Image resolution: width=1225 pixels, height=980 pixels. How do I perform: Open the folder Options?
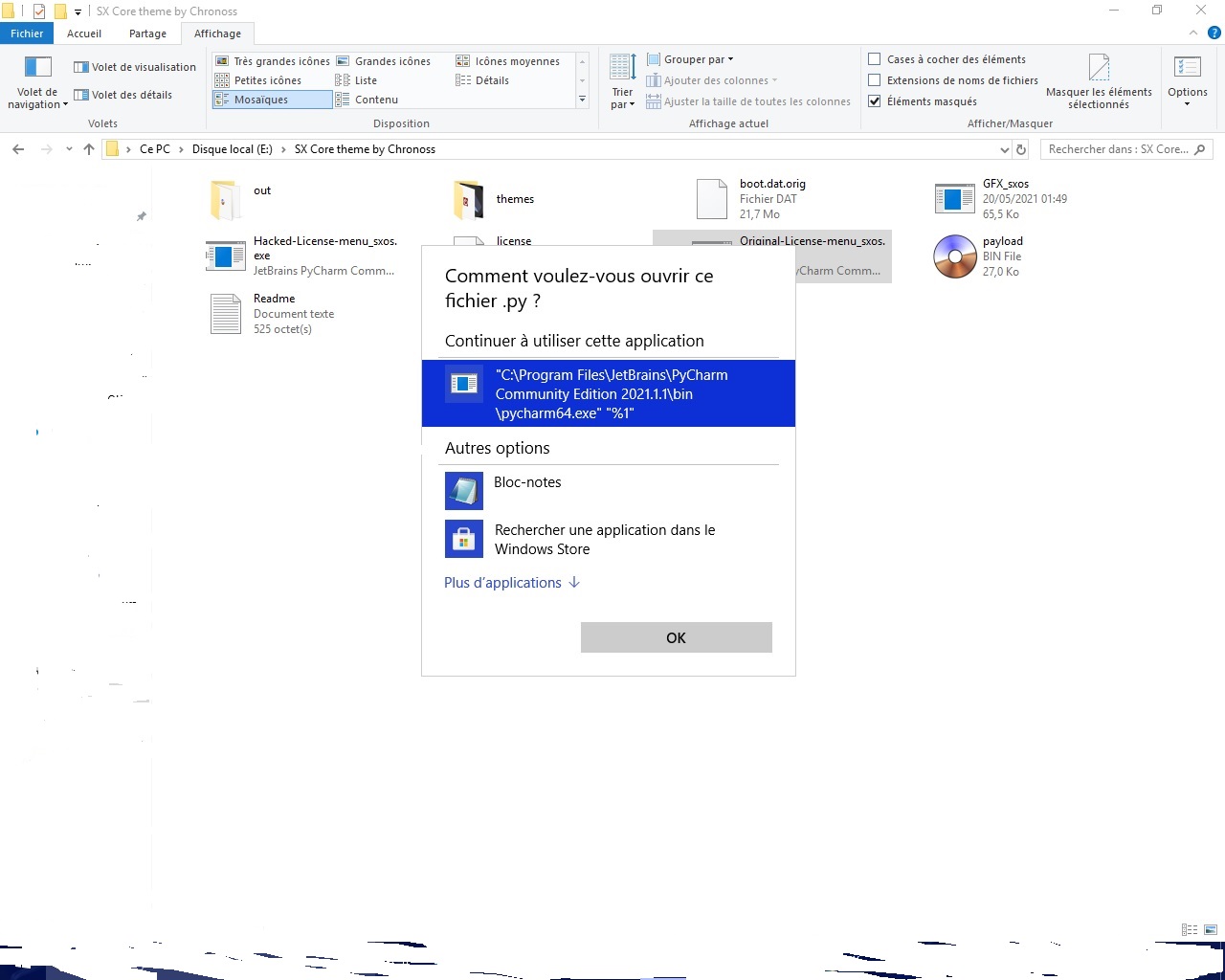tap(1188, 82)
